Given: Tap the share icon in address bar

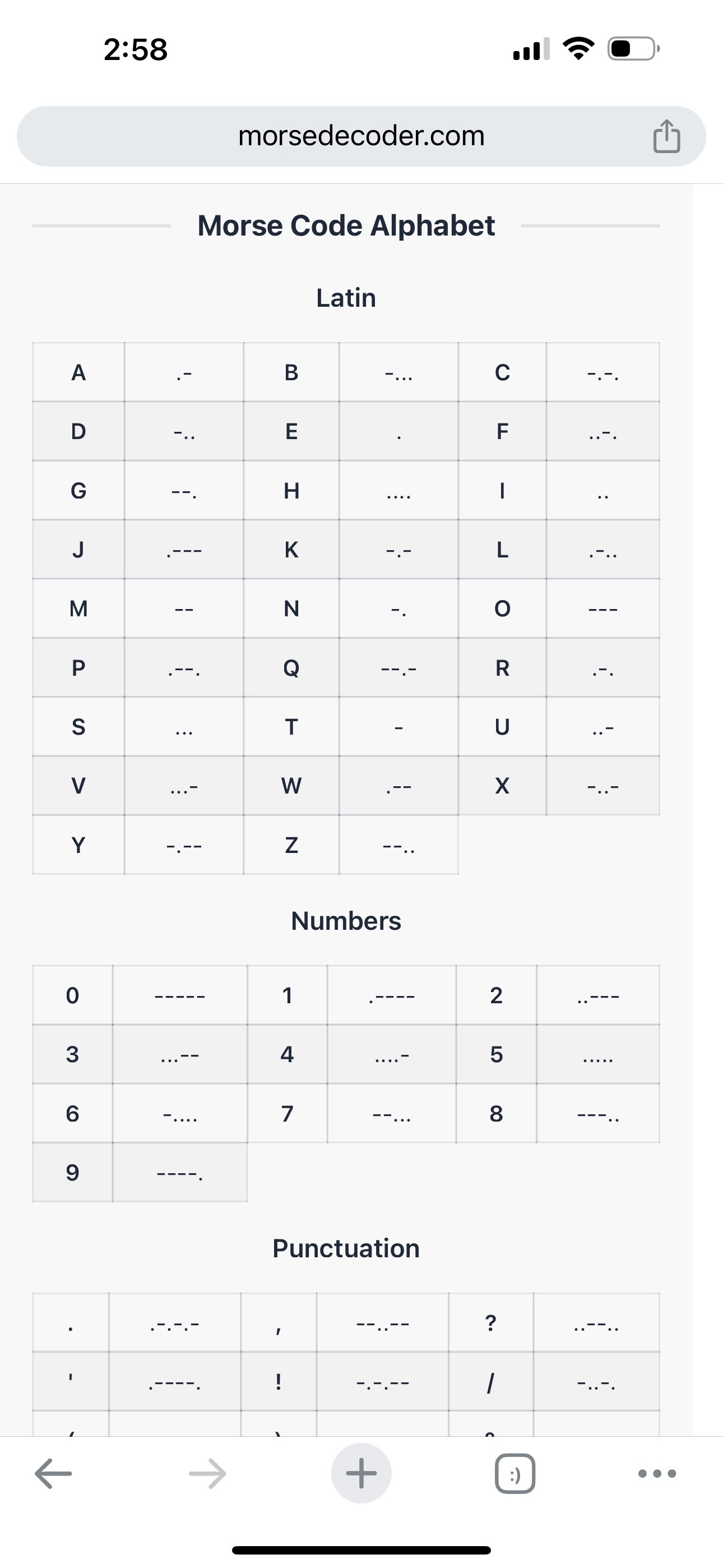Looking at the screenshot, I should point(666,136).
